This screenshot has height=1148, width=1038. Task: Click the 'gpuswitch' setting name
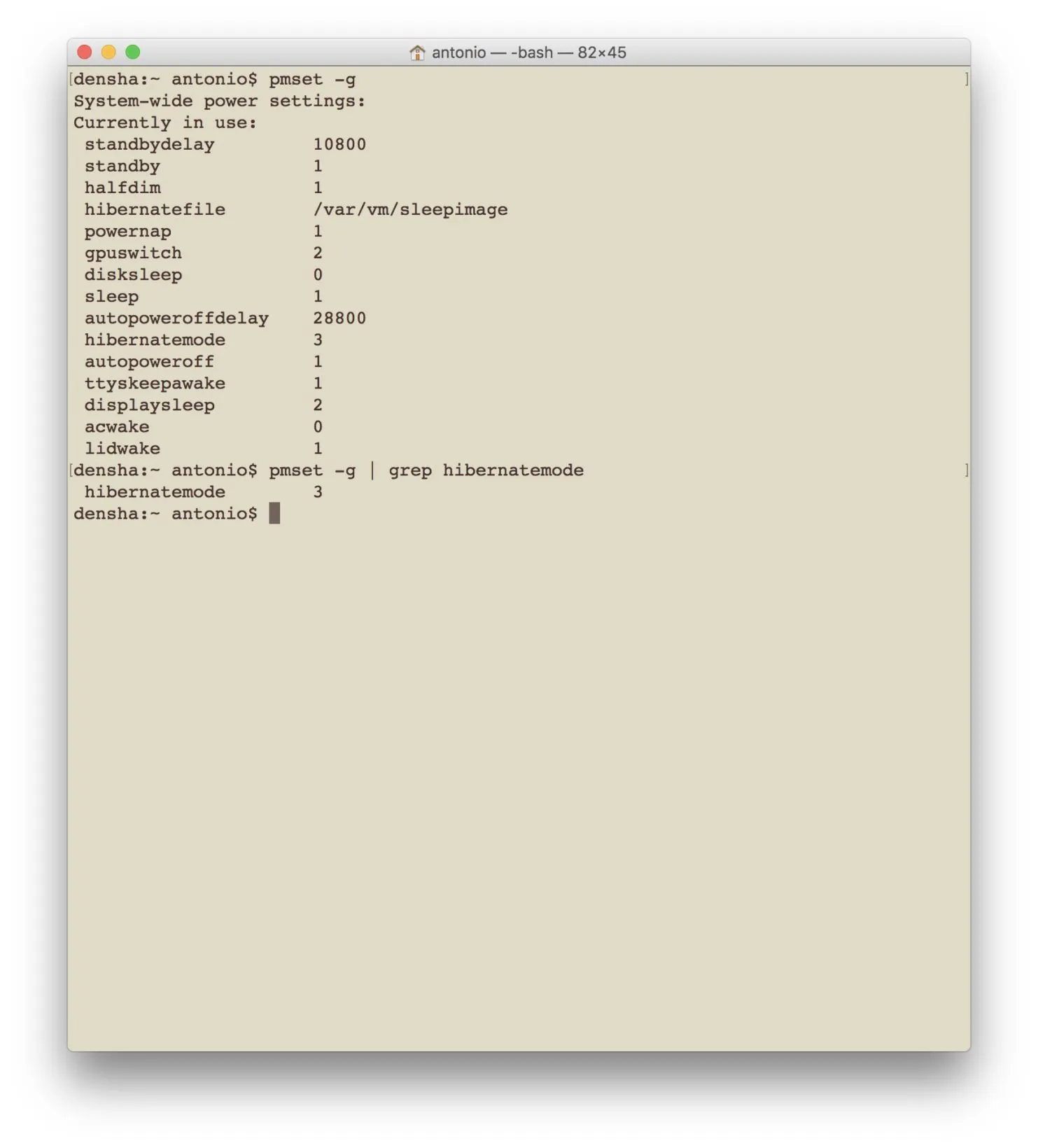coord(133,253)
